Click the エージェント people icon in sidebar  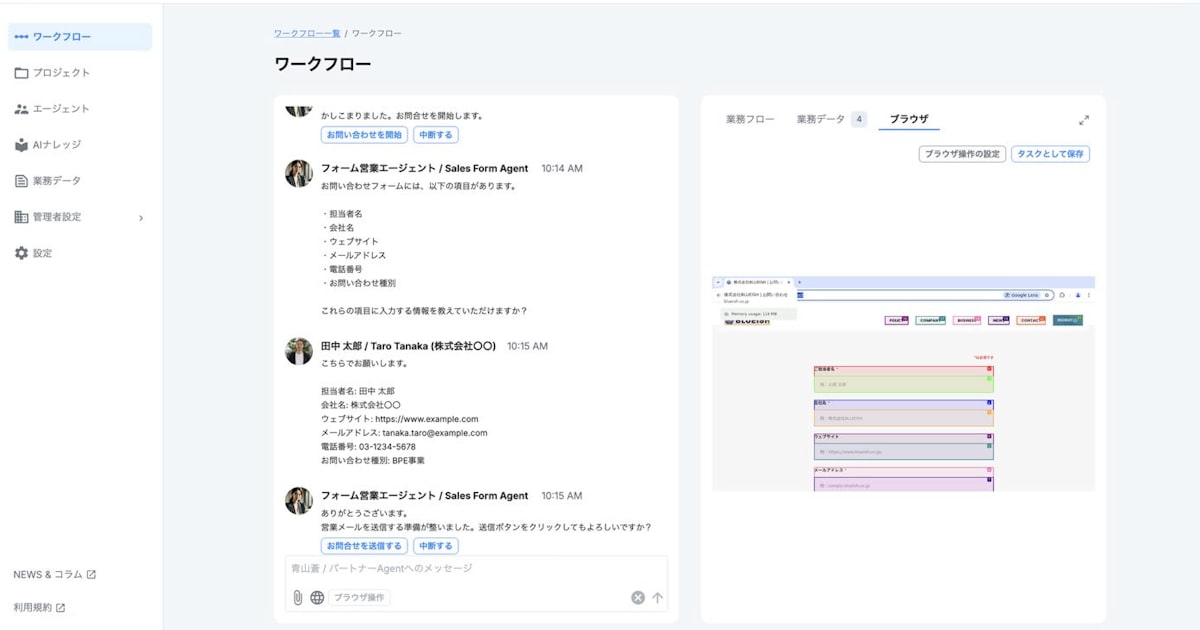tap(21, 108)
